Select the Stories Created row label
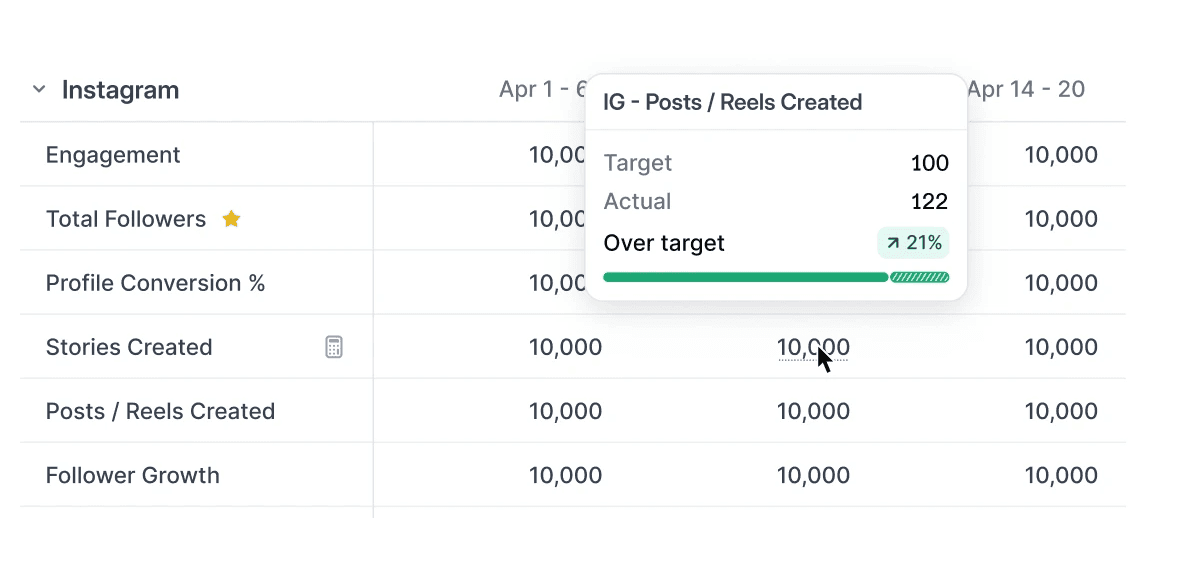1194x574 pixels. coord(129,347)
